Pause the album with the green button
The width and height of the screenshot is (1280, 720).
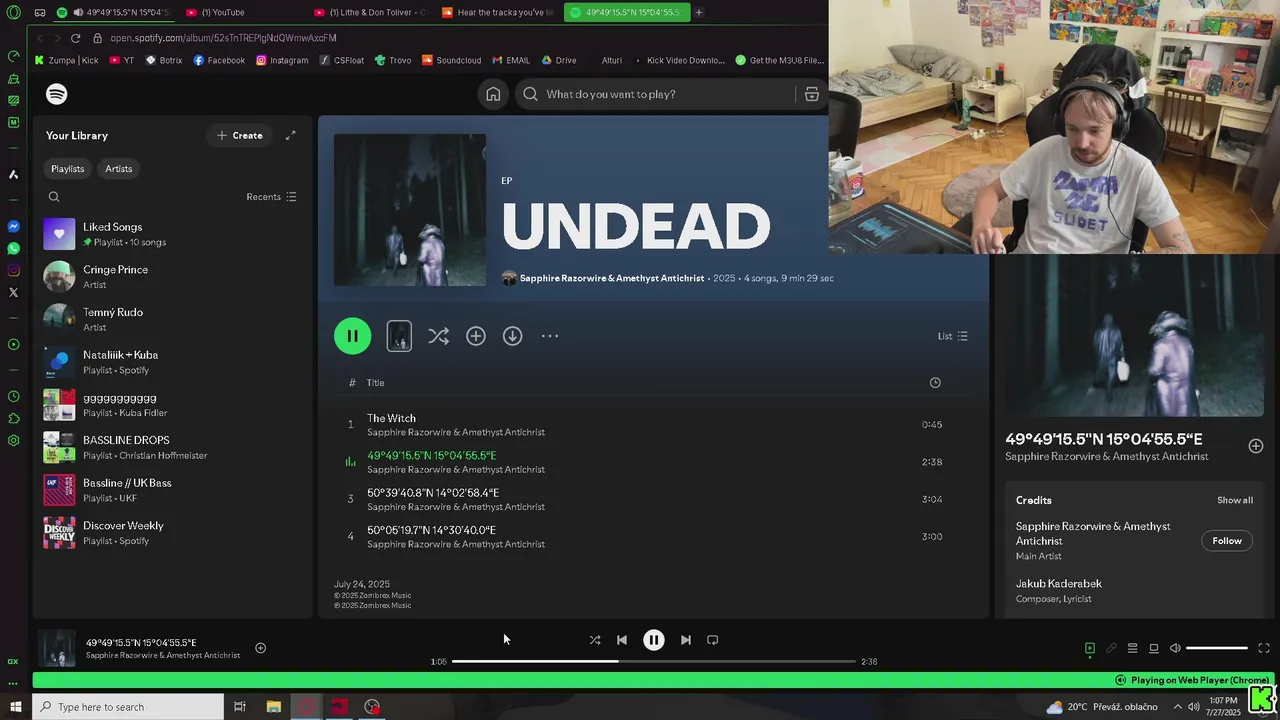tap(352, 336)
